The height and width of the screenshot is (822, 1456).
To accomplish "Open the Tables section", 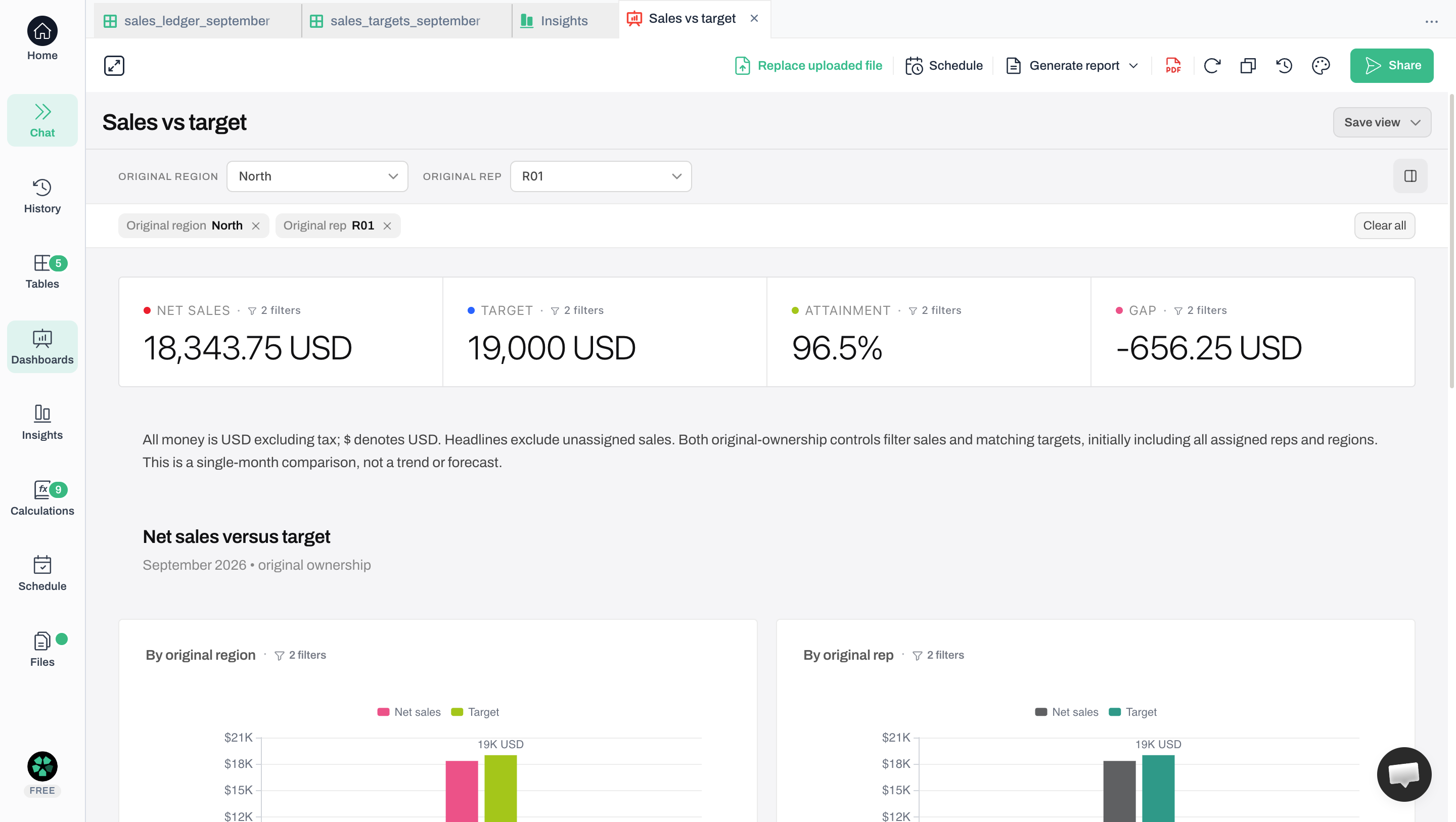I will coord(42,271).
